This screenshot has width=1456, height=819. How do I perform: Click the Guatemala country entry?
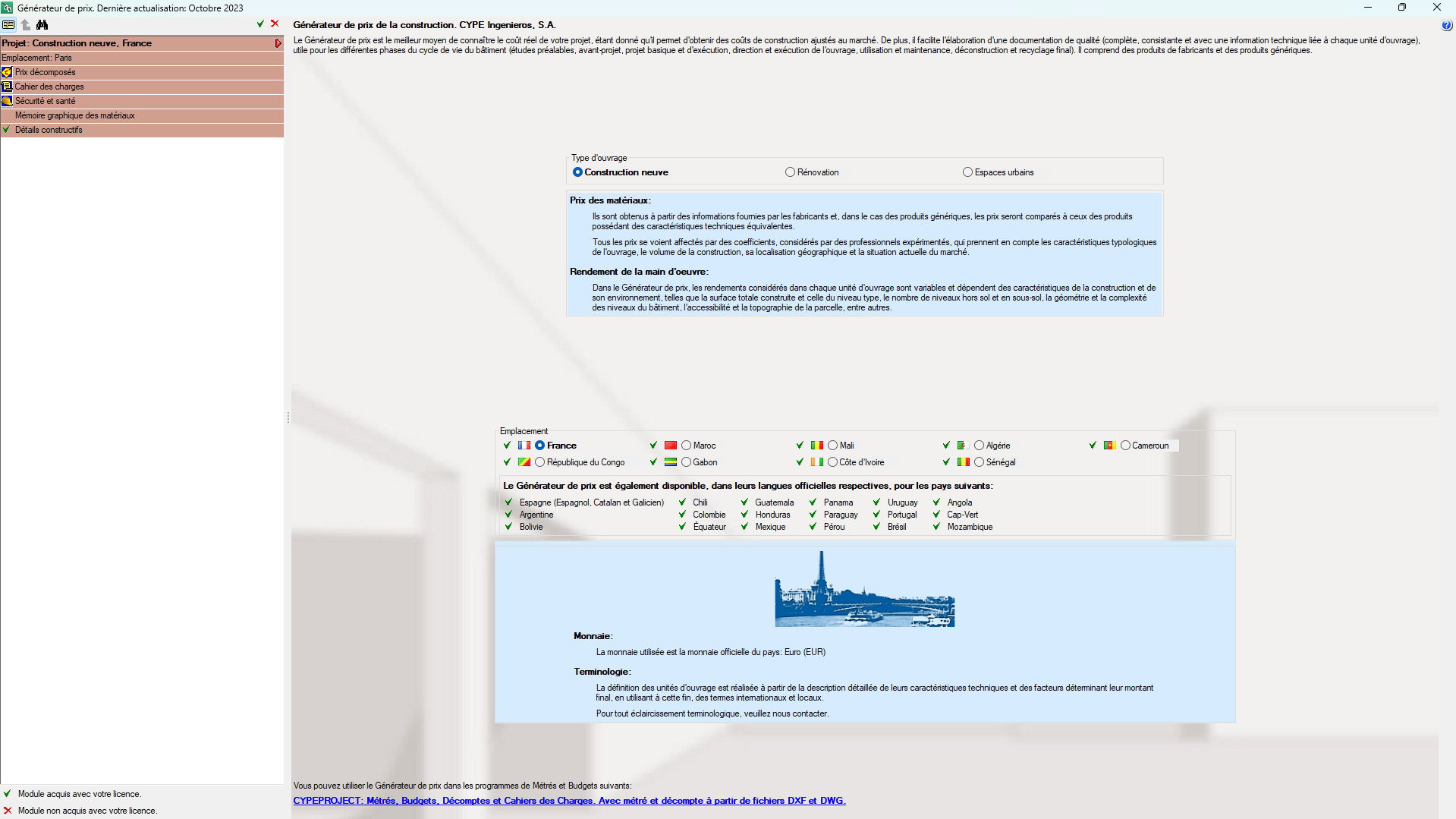775,502
